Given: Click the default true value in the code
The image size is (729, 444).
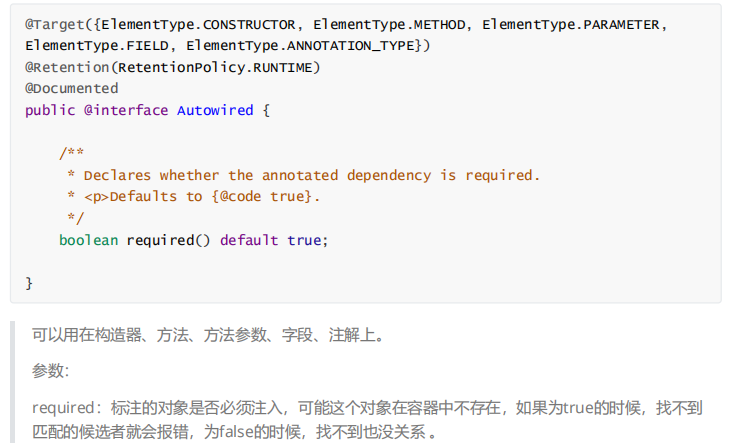Looking at the screenshot, I should pyautogui.click(x=271, y=240).
